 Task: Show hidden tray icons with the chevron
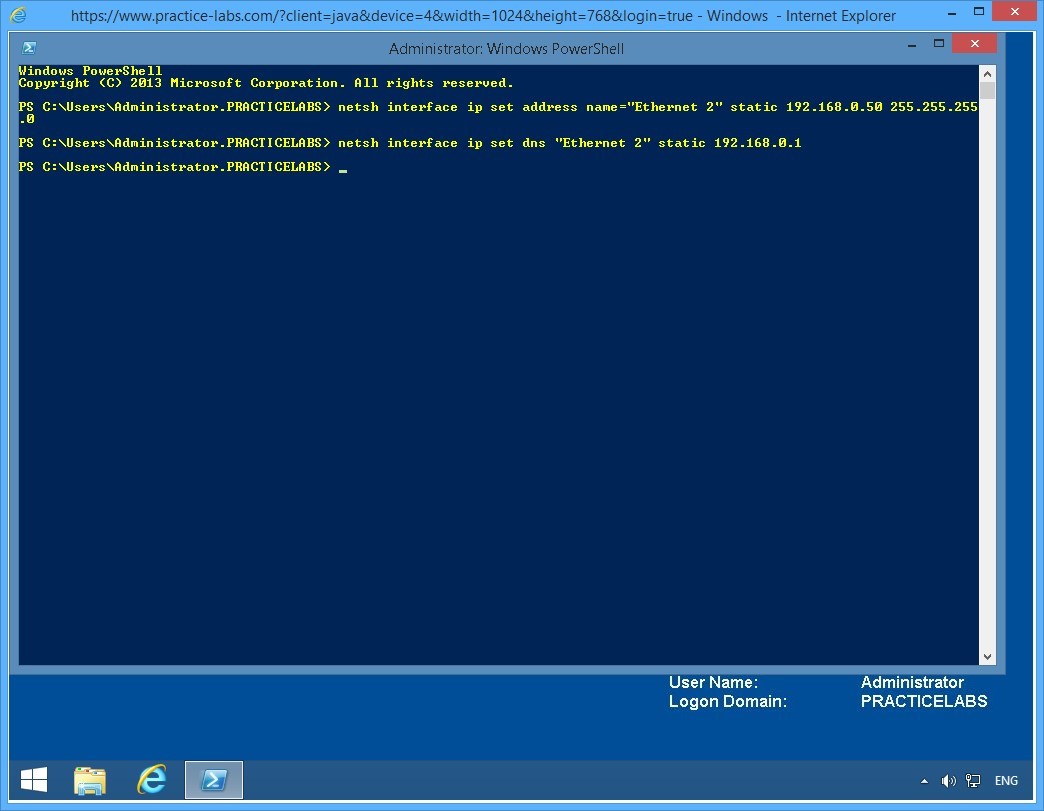coord(924,780)
